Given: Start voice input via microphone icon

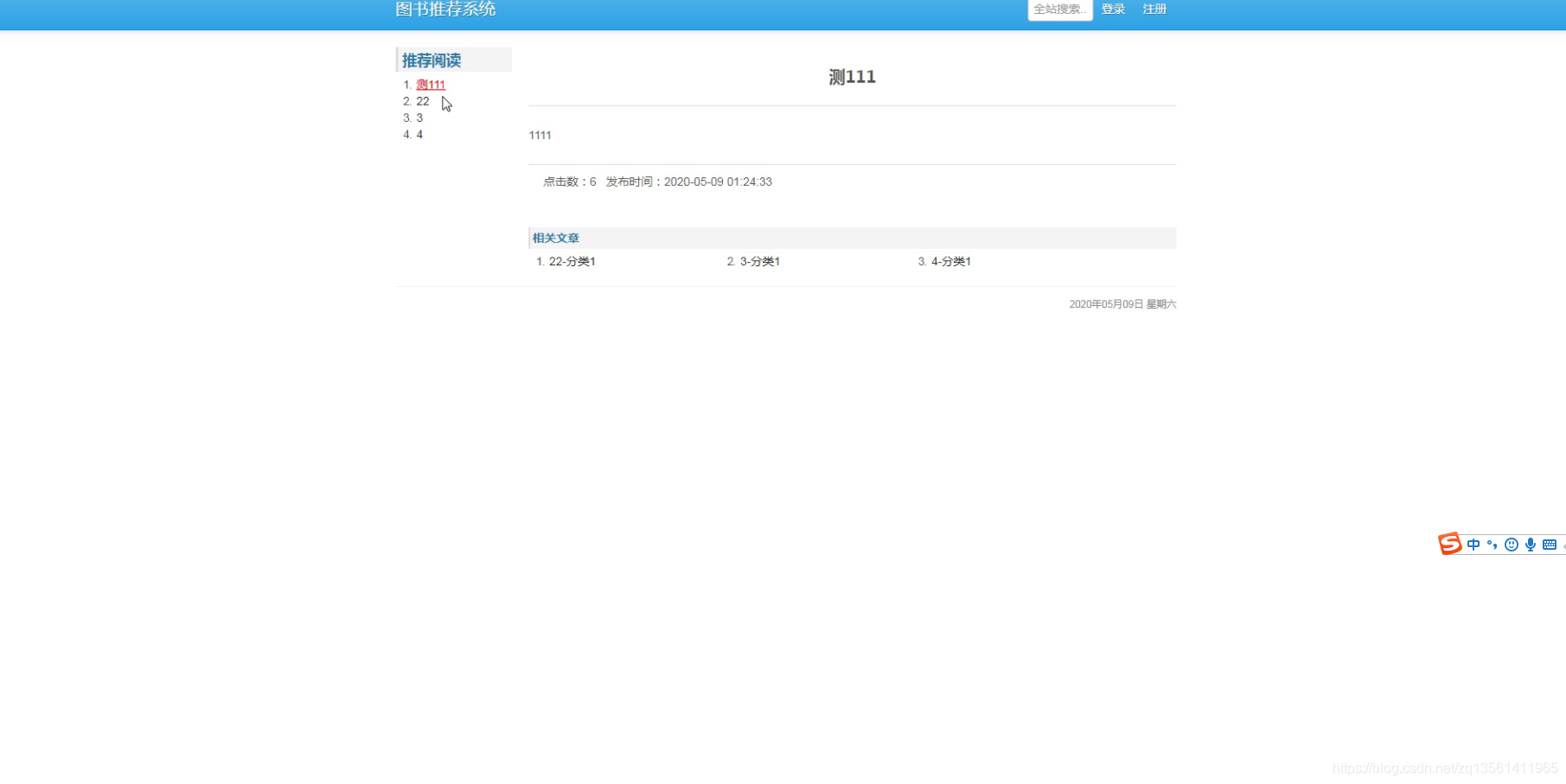Looking at the screenshot, I should coord(1531,545).
